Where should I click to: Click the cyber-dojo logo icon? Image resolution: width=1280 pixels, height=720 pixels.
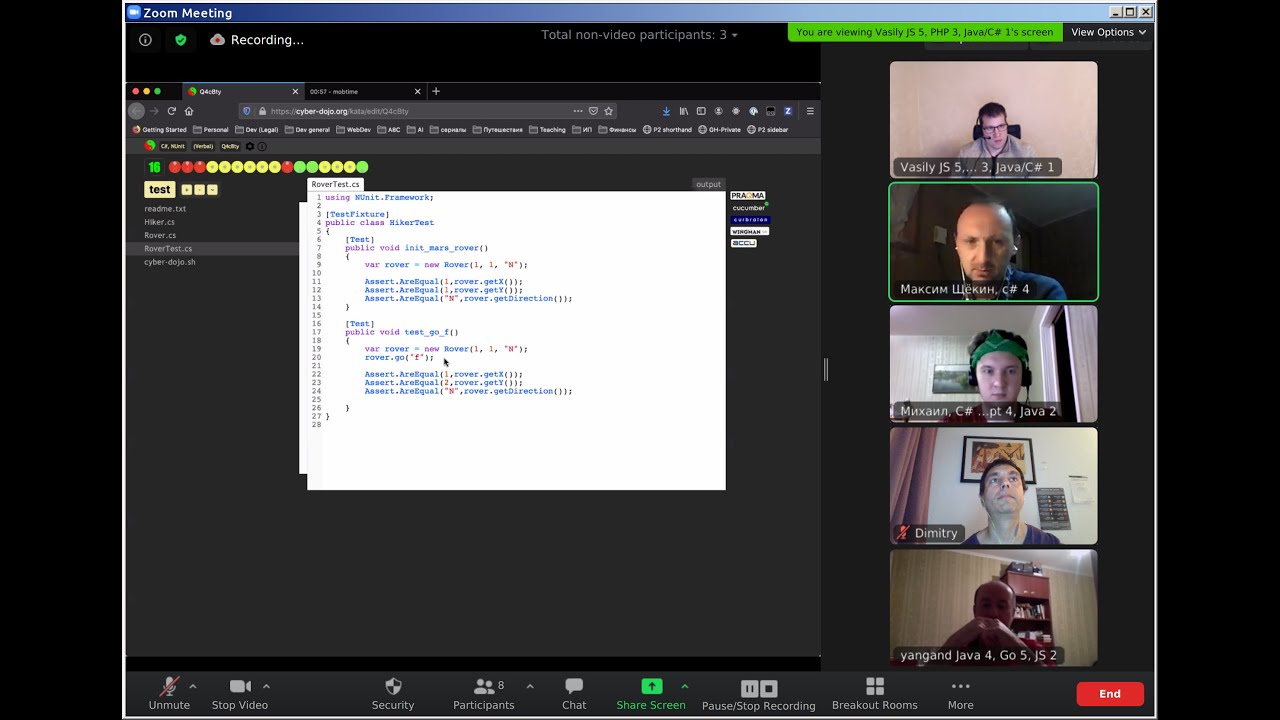point(150,146)
